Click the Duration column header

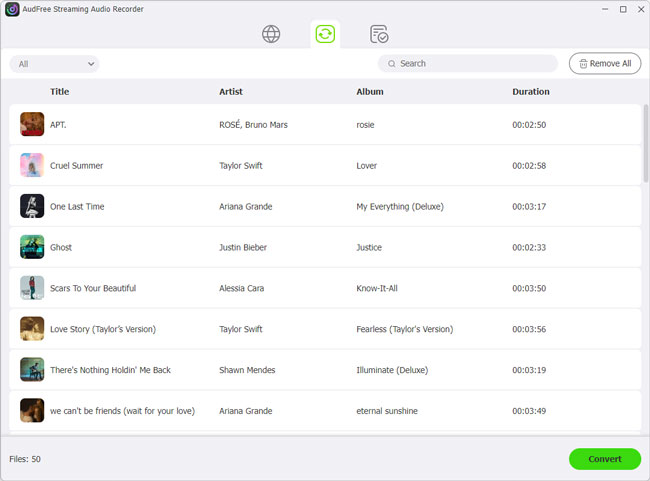pos(531,92)
